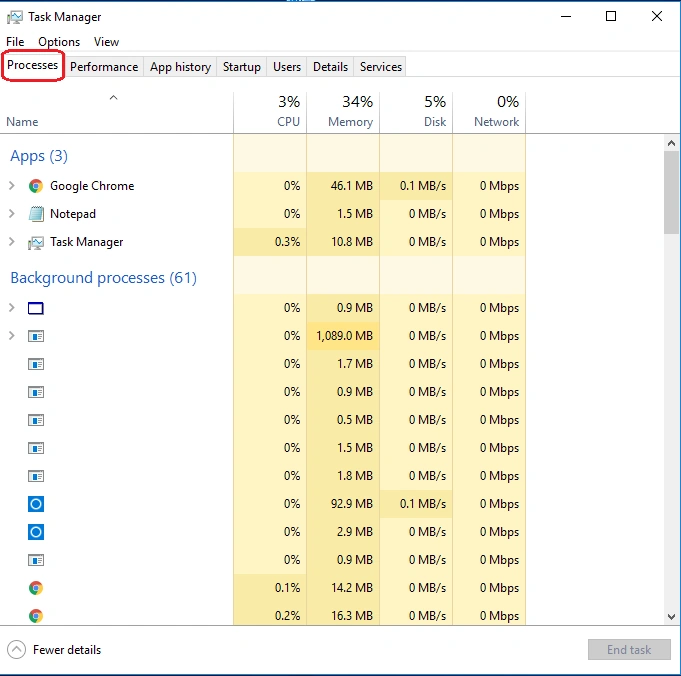Click the 46.1 MB memory cell
This screenshot has width=681, height=676.
[x=343, y=186]
